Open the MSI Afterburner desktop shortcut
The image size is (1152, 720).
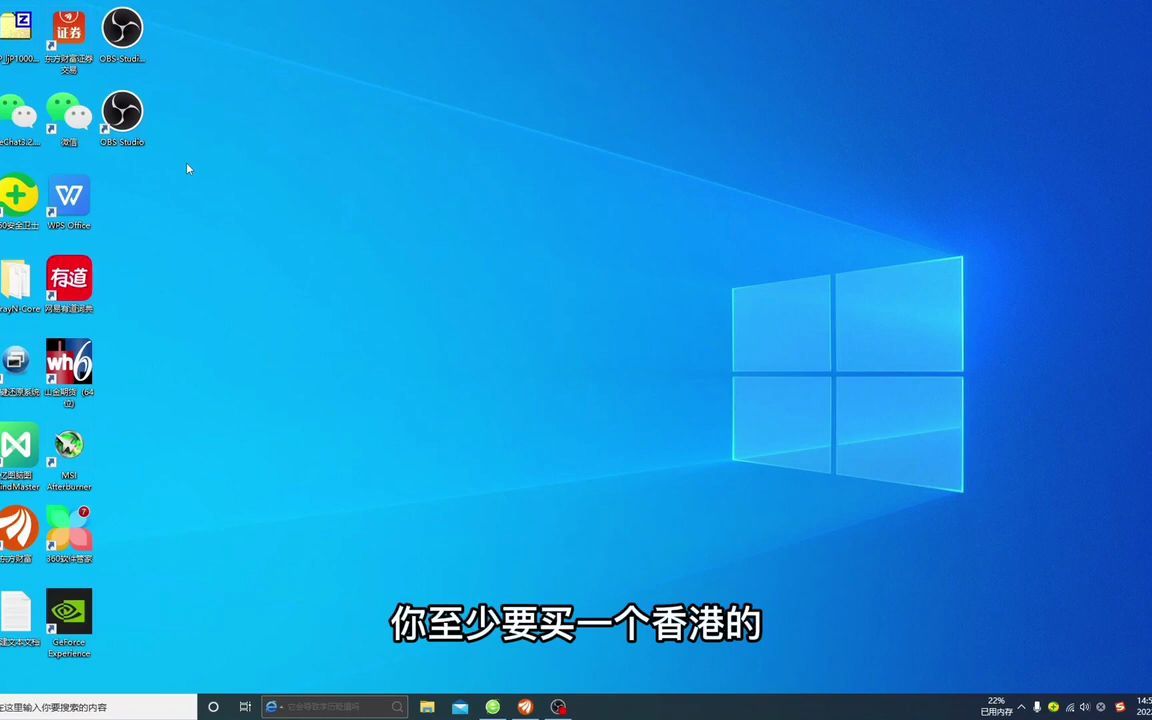coord(69,460)
